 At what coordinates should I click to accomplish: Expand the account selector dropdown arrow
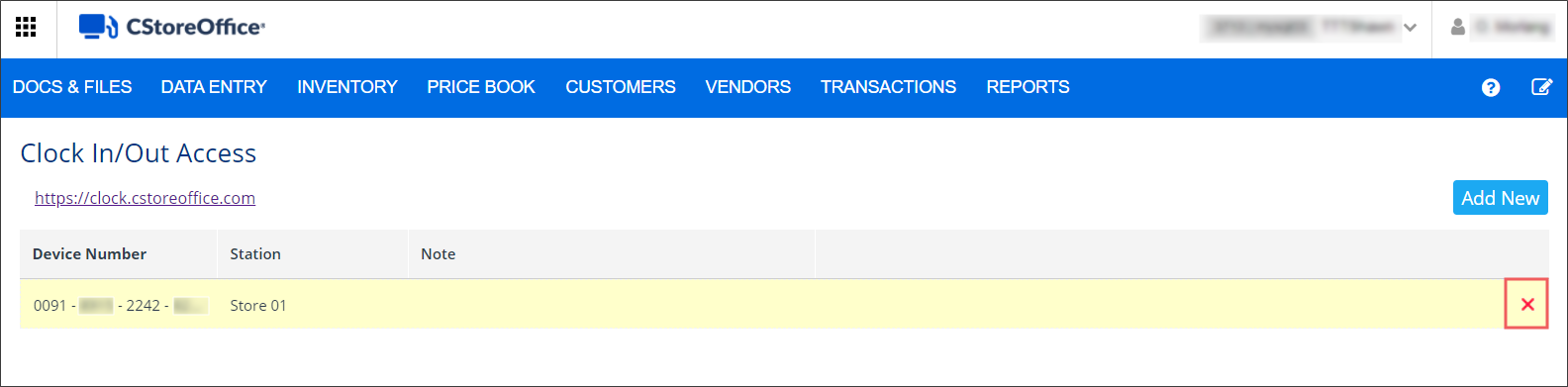1410,28
